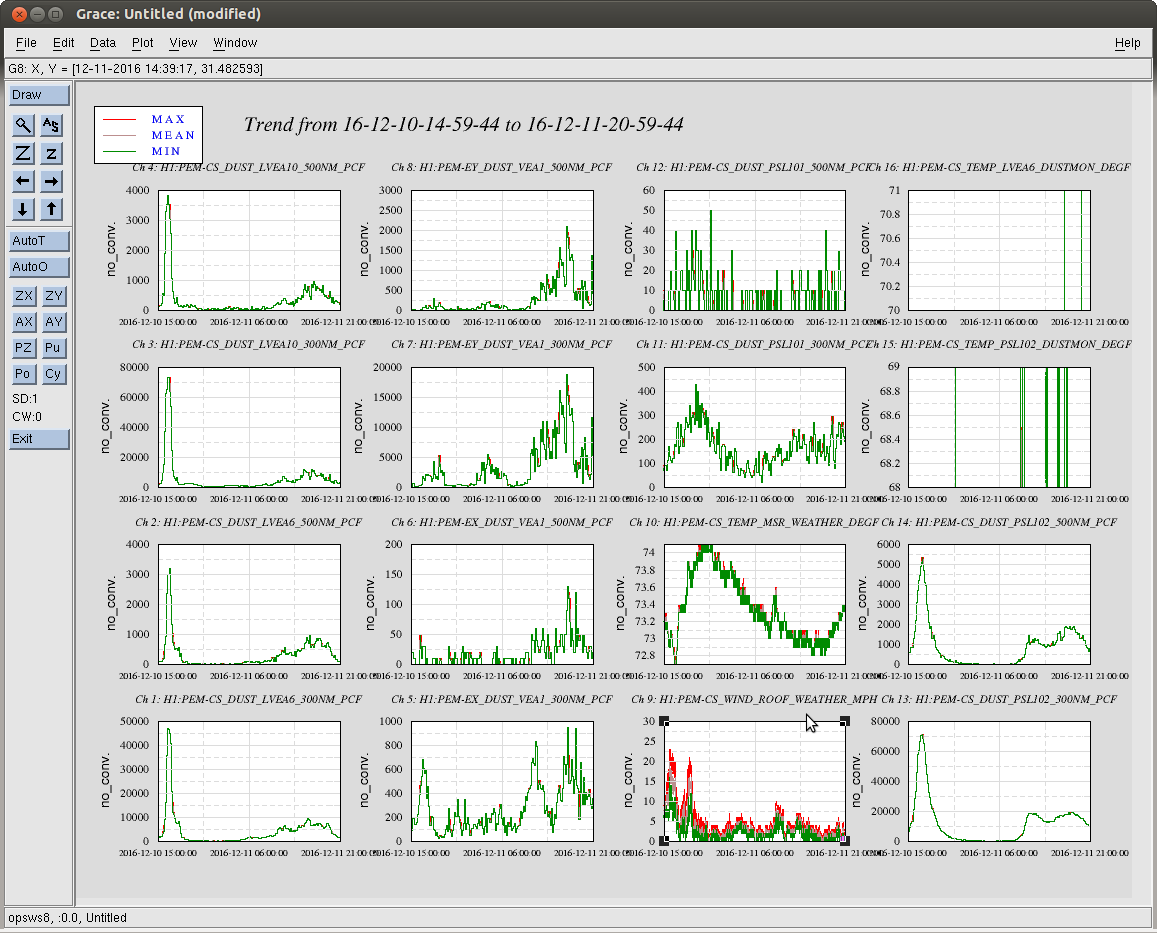Click the 'Trend from' title text
The image size is (1157, 933).
pos(463,124)
